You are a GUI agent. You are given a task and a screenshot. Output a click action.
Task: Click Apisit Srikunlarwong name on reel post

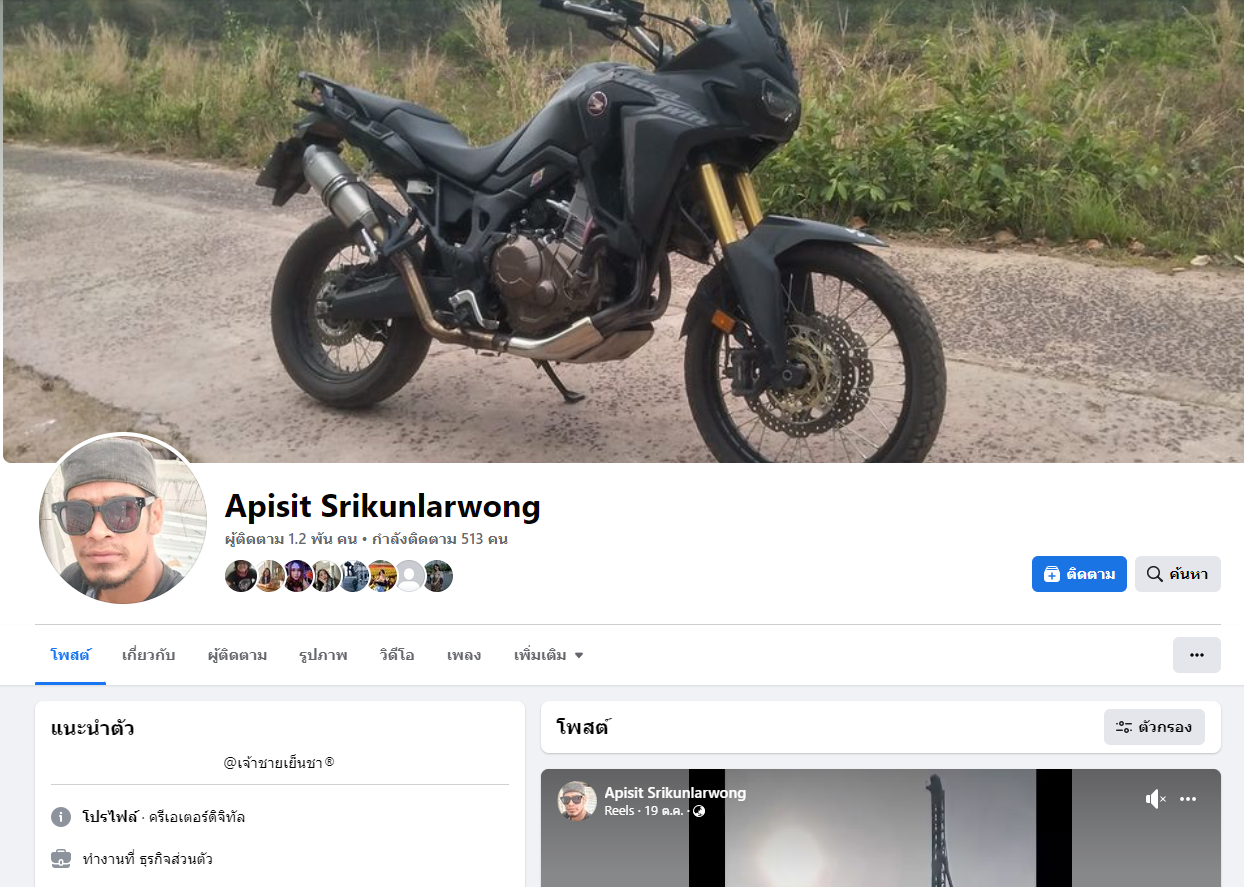tap(675, 793)
